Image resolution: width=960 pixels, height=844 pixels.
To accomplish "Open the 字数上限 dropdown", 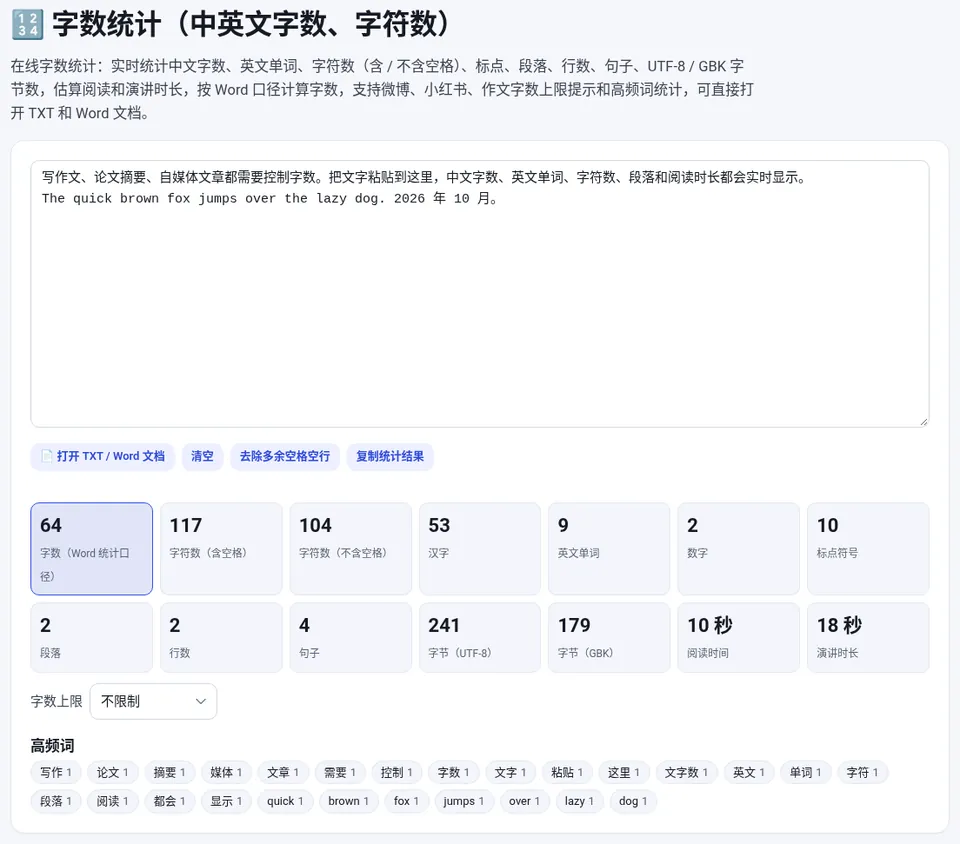I will 153,701.
